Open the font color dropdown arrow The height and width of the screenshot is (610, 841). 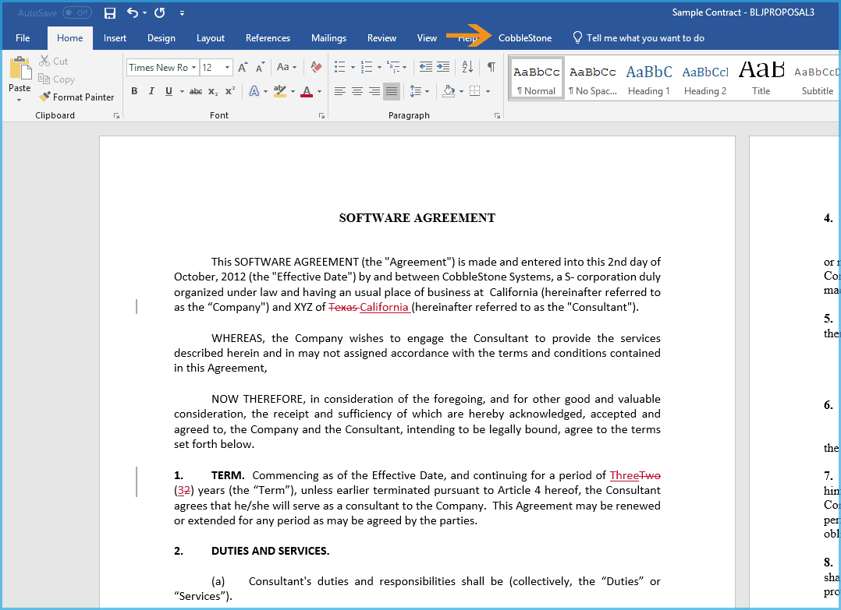point(319,92)
